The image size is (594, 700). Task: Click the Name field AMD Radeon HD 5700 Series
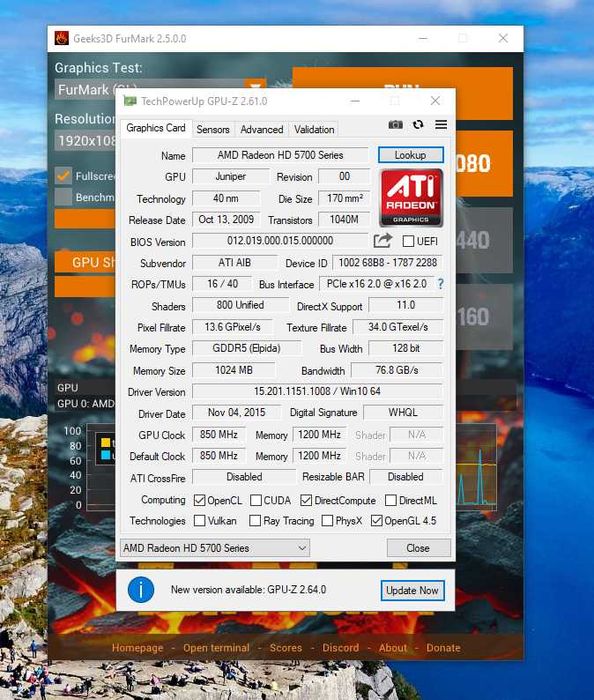280,155
